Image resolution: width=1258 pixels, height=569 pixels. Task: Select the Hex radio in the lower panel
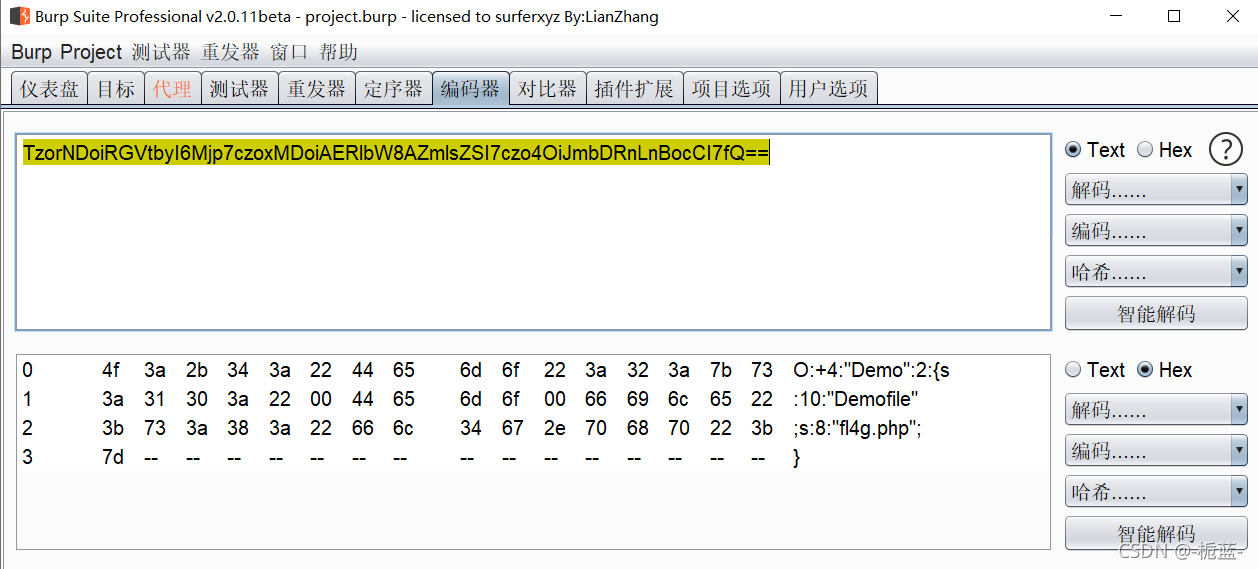pos(1165,370)
